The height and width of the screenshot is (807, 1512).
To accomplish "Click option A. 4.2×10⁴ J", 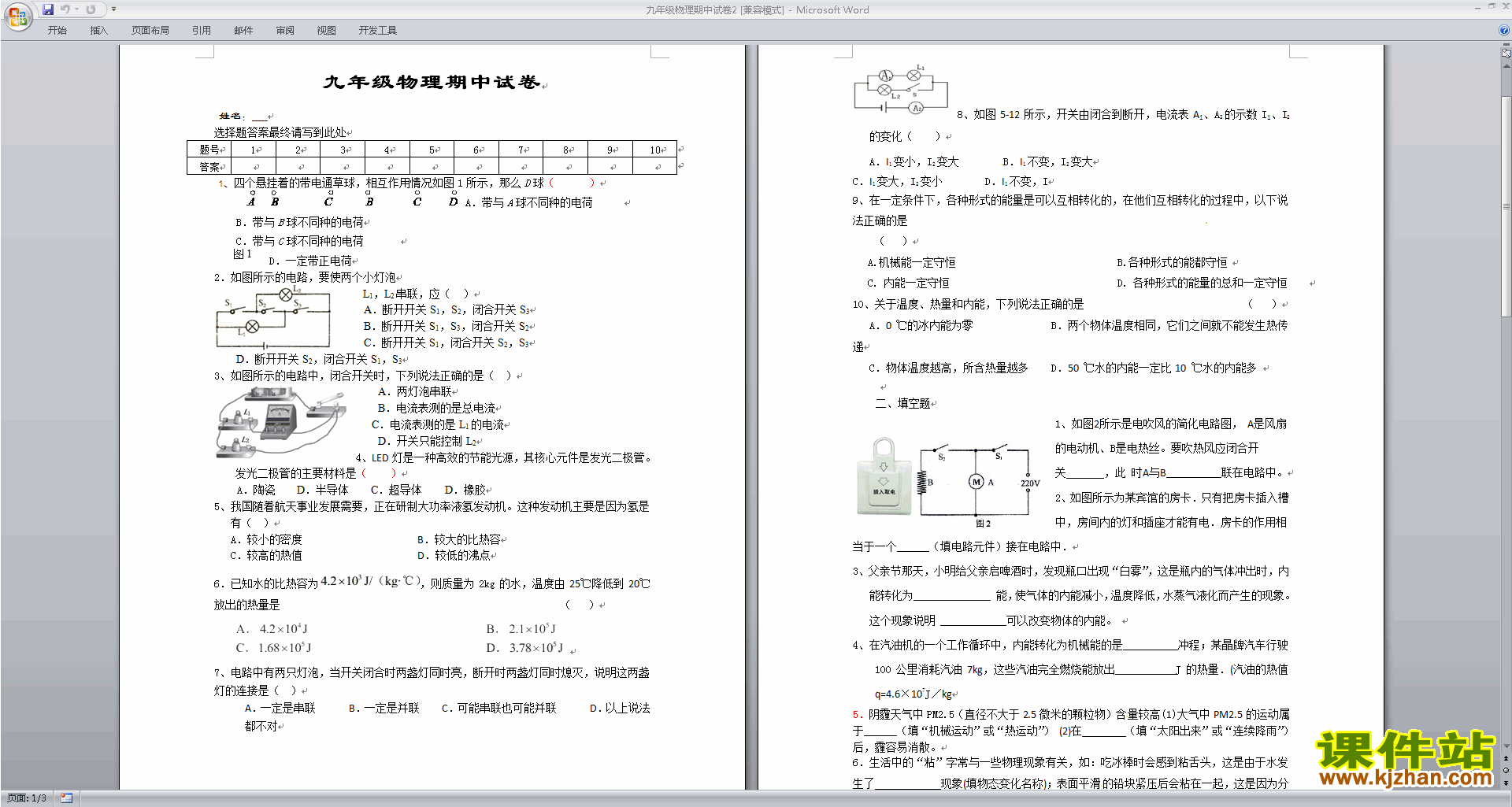I will tap(272, 629).
